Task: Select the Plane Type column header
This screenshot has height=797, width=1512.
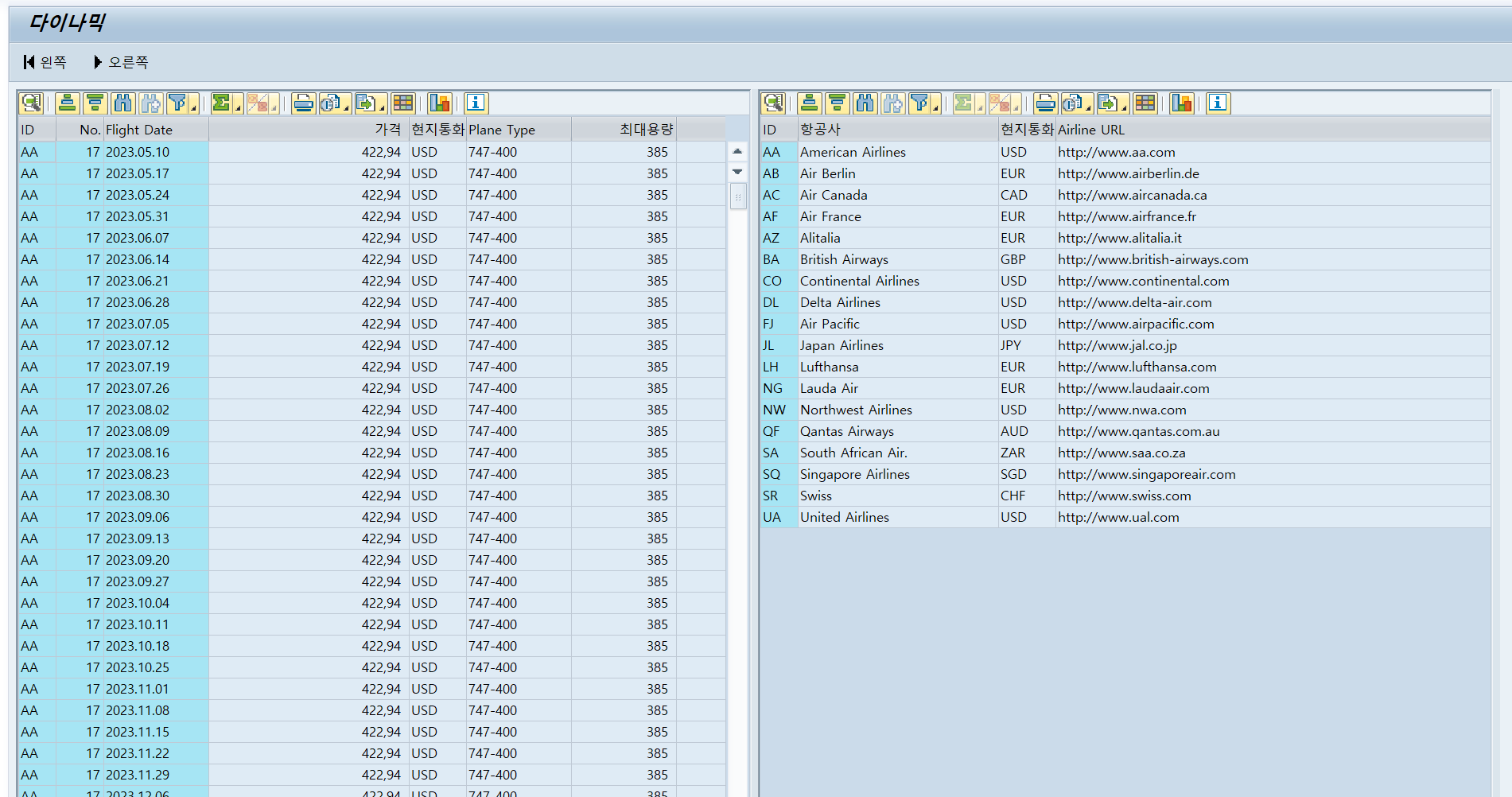Action: coord(519,130)
